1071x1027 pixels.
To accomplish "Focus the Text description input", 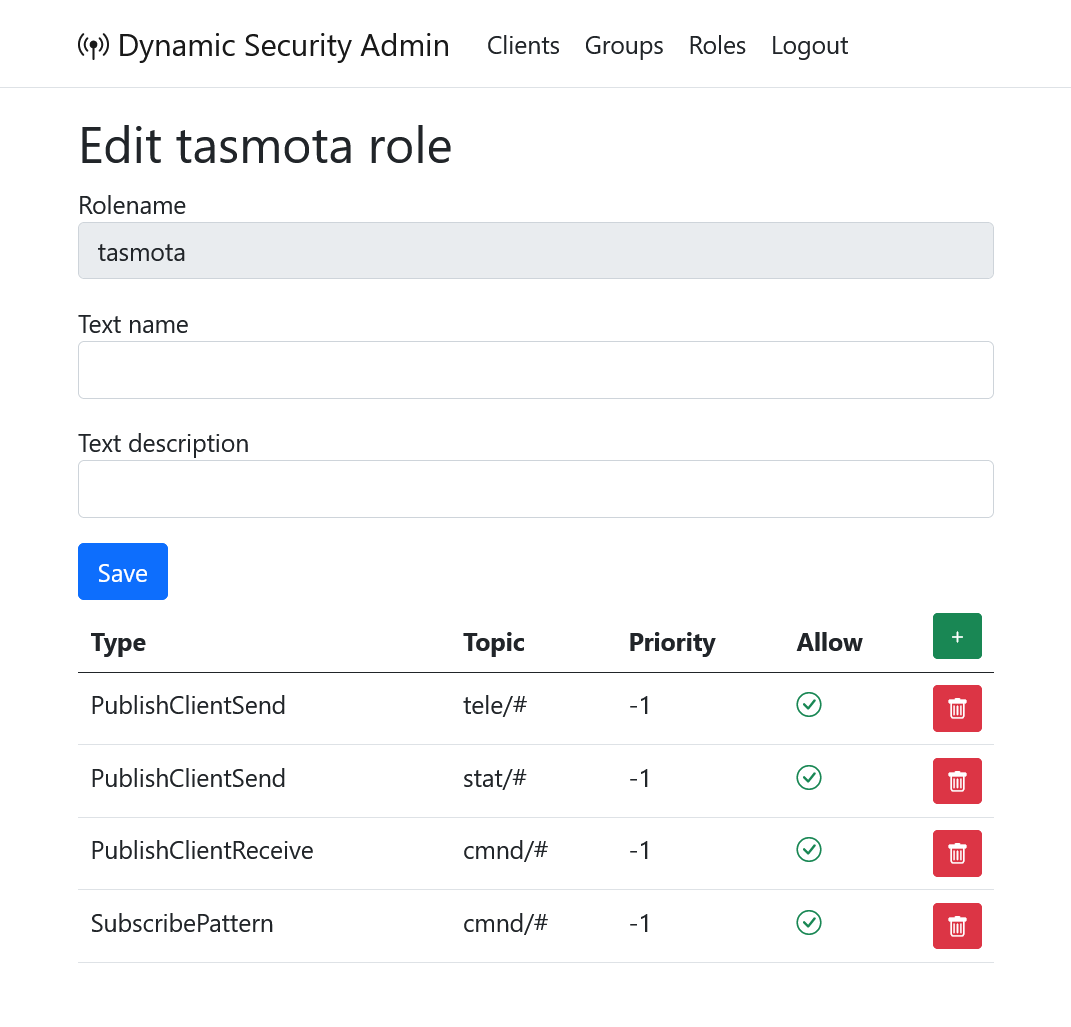I will (x=536, y=489).
